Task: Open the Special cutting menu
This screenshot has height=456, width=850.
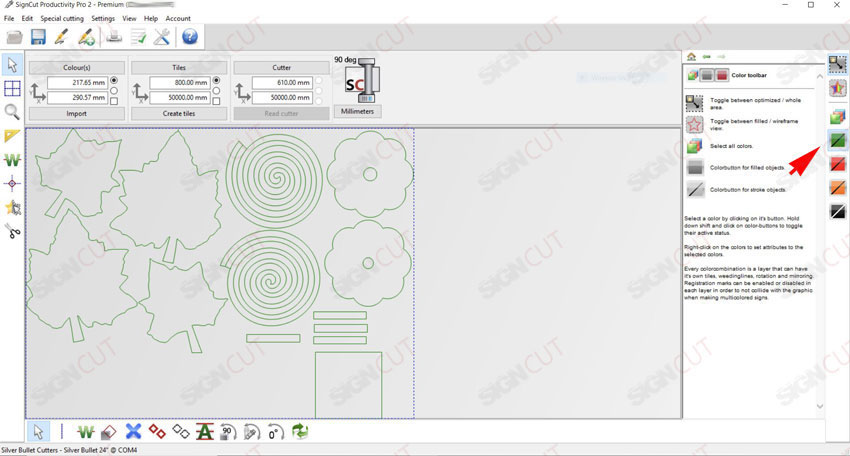Action: tap(62, 18)
